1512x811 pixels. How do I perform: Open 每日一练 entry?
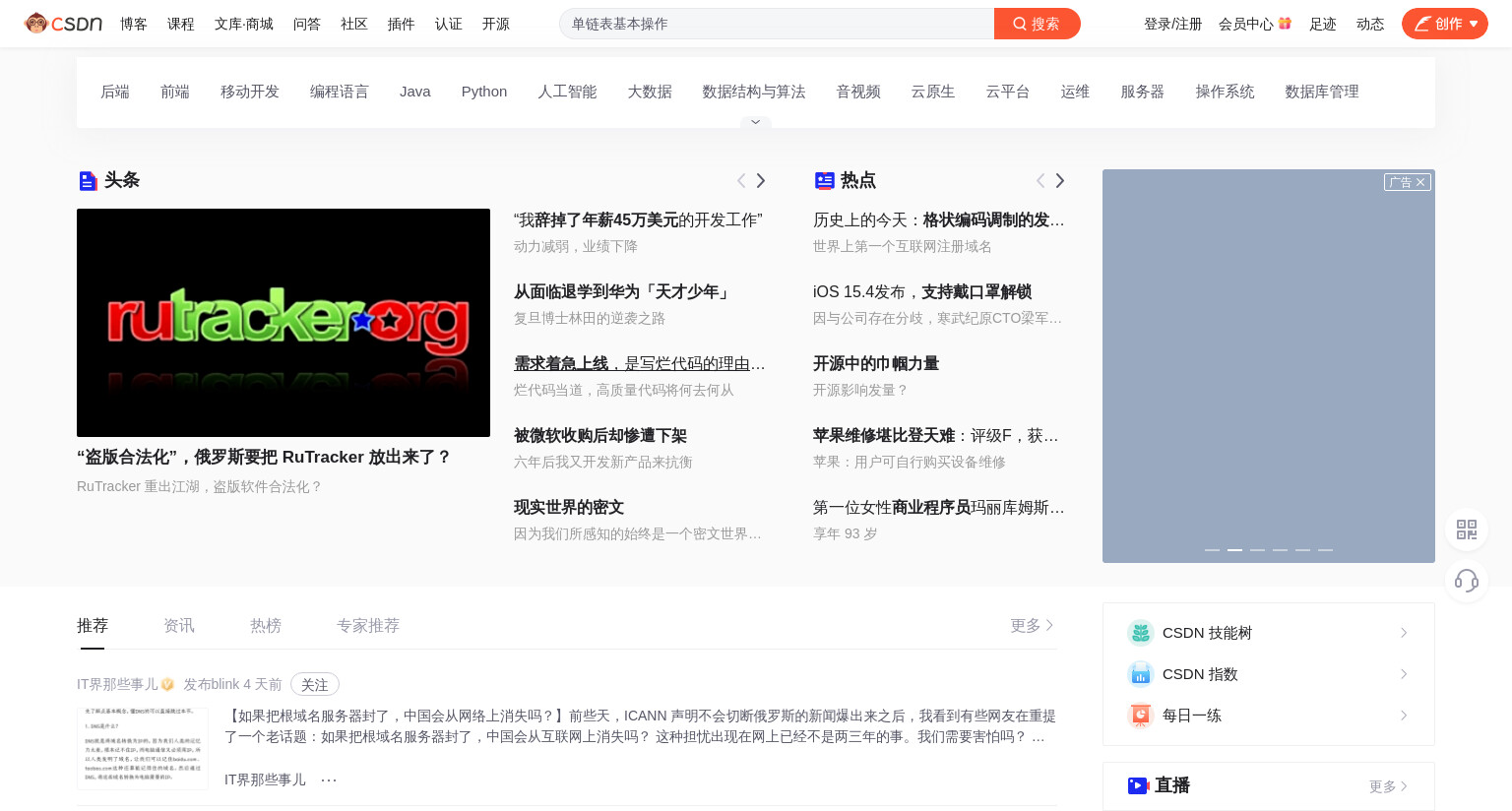pos(1269,716)
